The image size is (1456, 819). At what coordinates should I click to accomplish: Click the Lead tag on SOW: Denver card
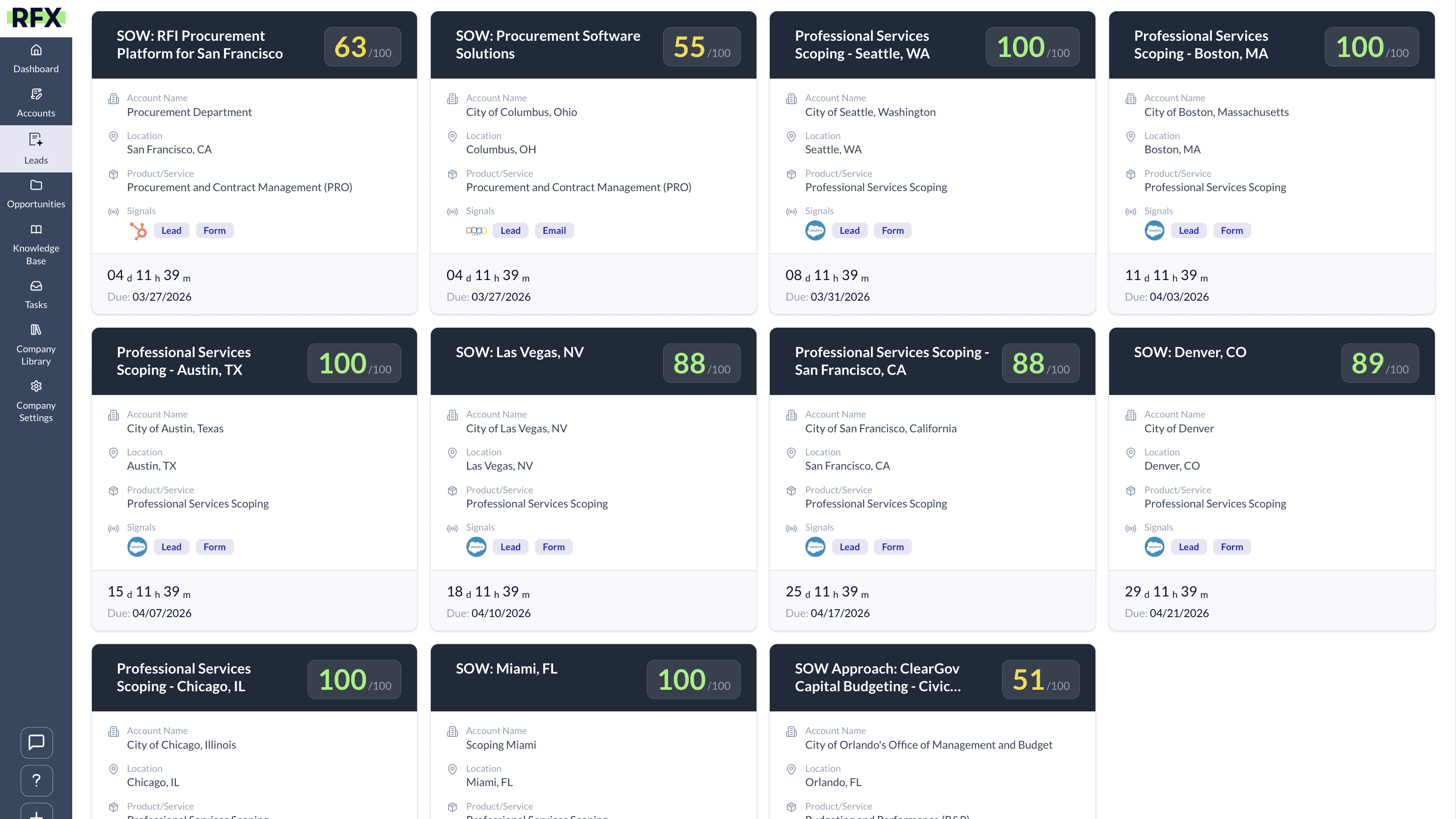[1188, 547]
